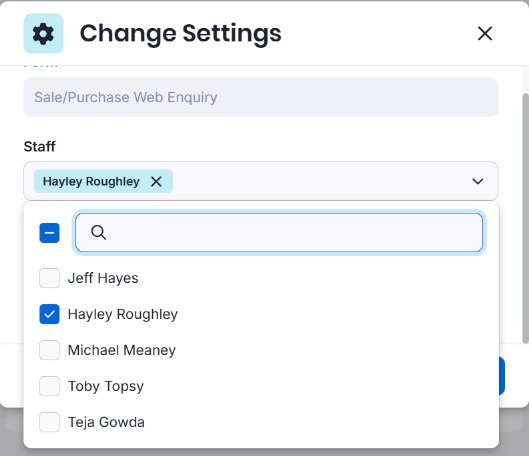
Task: Select Teja Gowda option label
Action: (x=106, y=422)
